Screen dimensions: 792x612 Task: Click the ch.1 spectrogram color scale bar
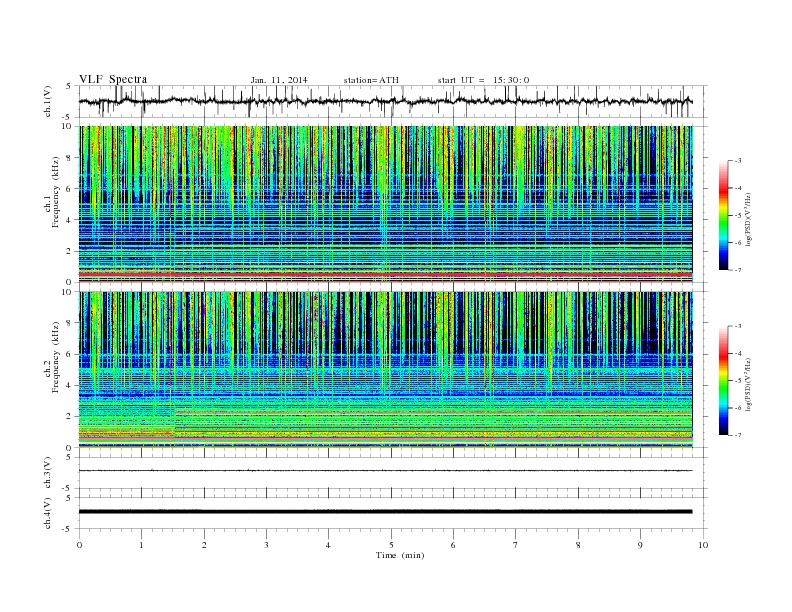click(x=724, y=215)
